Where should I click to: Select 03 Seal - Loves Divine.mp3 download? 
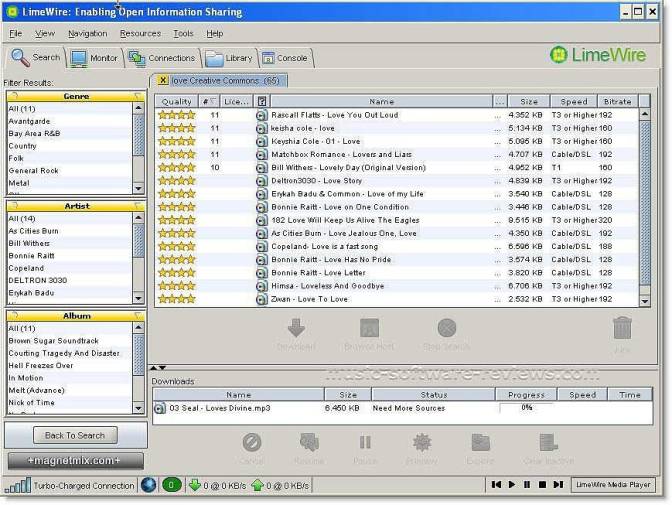402,408
